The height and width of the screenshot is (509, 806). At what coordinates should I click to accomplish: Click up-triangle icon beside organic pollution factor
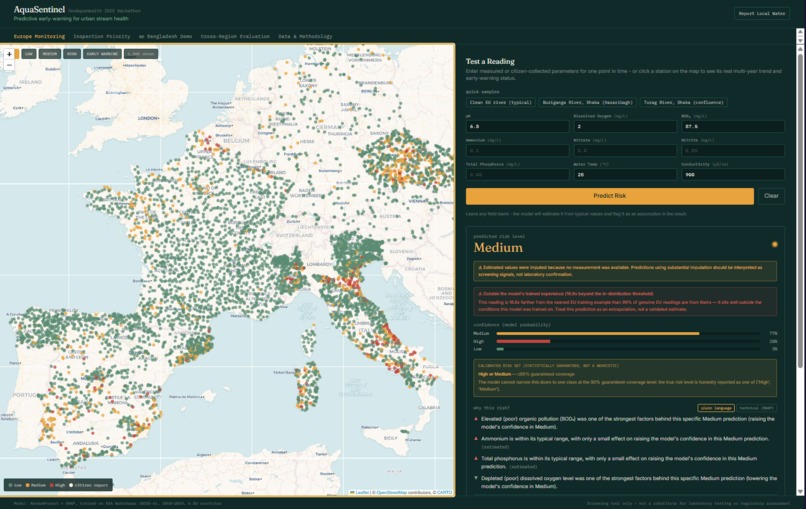476,419
